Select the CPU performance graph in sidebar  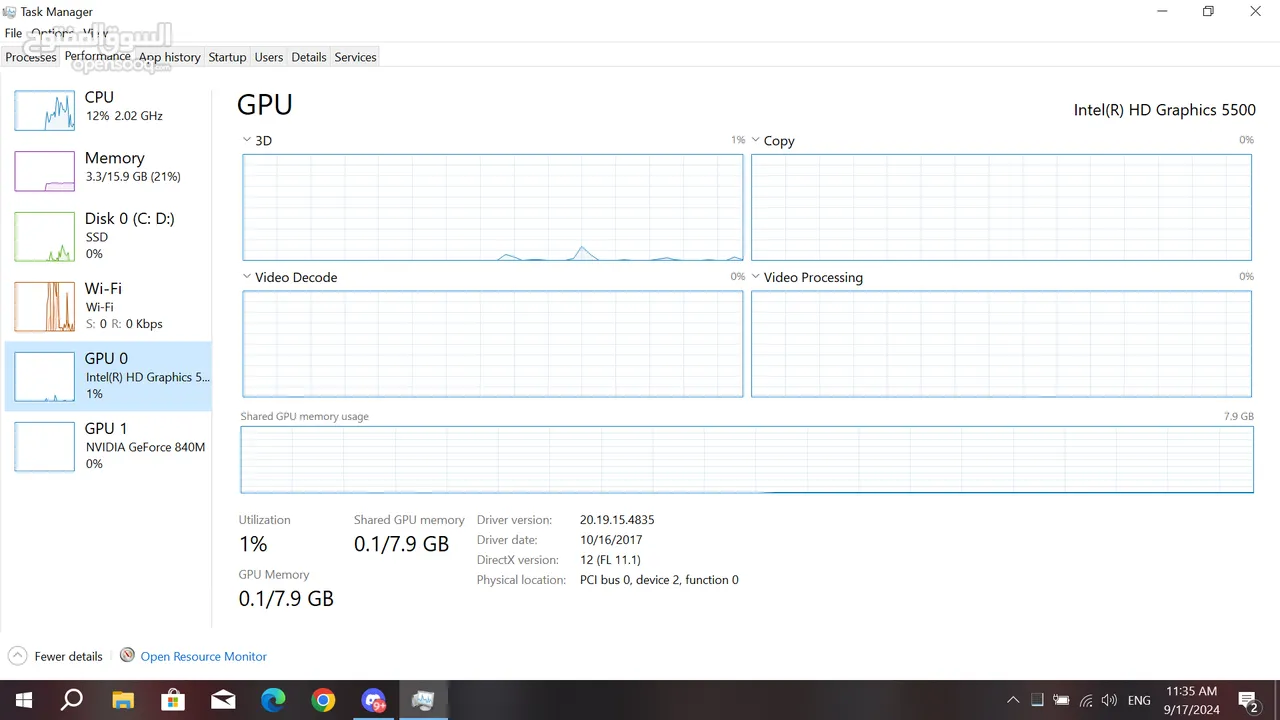tap(44, 110)
